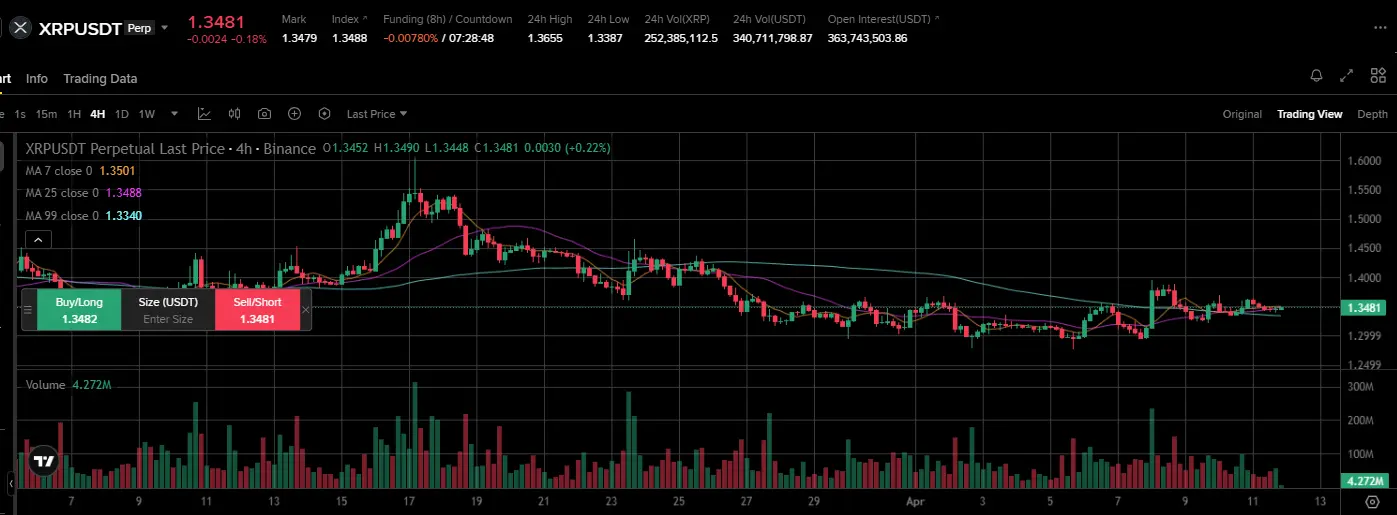Select the 15m time interval

point(46,114)
